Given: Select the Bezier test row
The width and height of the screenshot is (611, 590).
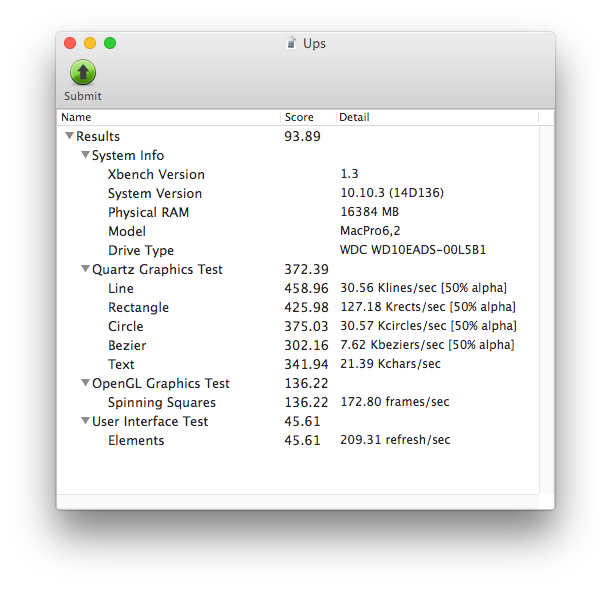Looking at the screenshot, I should pyautogui.click(x=298, y=345).
